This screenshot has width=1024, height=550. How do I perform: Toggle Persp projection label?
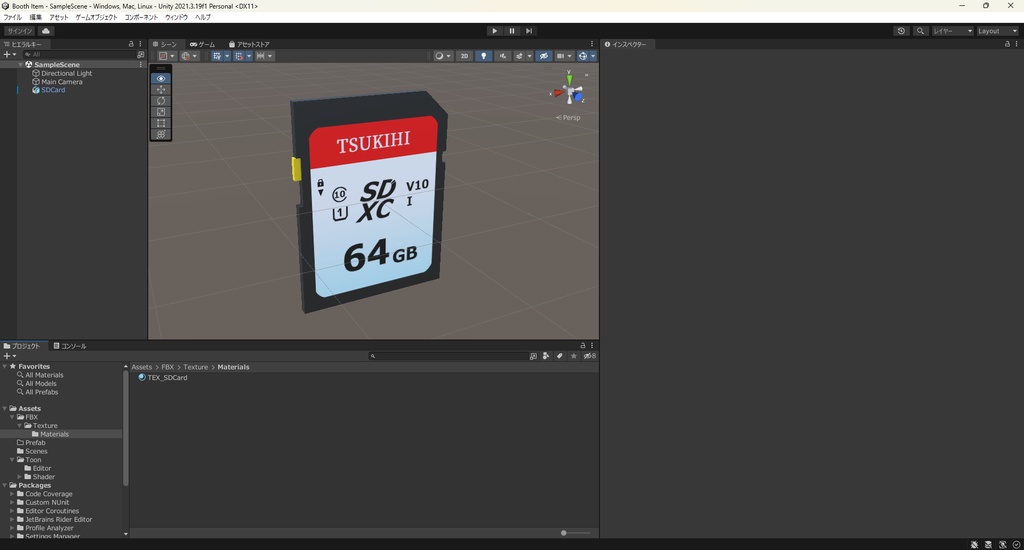[x=568, y=118]
